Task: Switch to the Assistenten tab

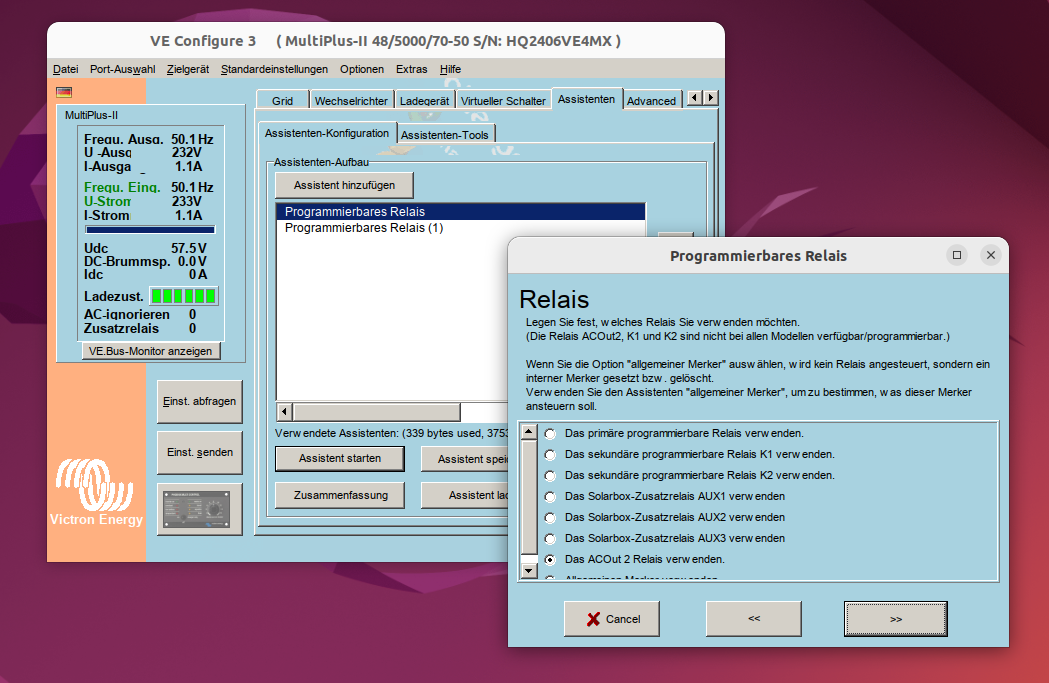Action: (x=586, y=99)
